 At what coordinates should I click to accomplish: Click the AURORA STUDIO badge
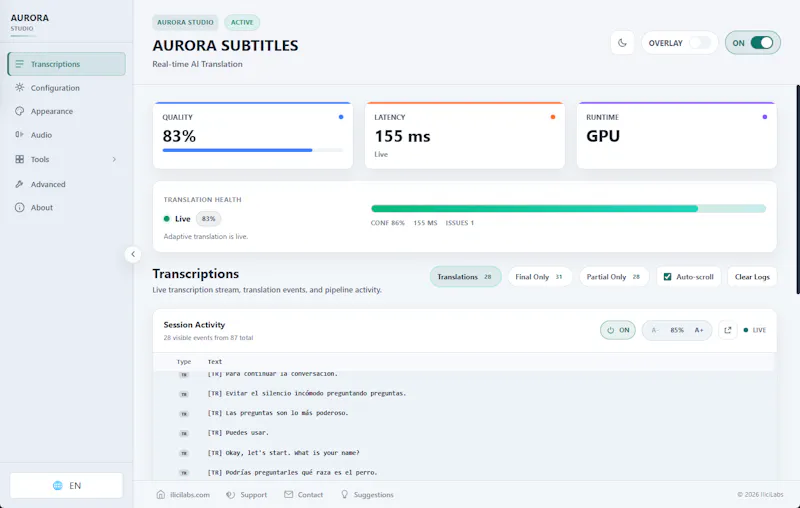coord(185,22)
